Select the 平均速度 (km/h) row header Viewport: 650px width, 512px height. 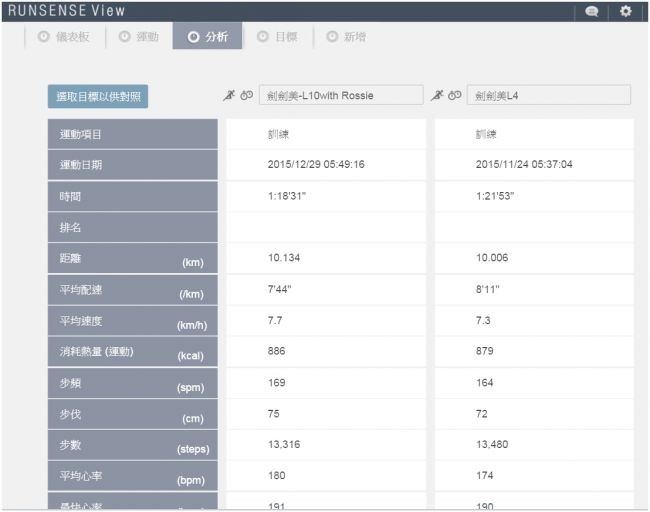pos(133,321)
